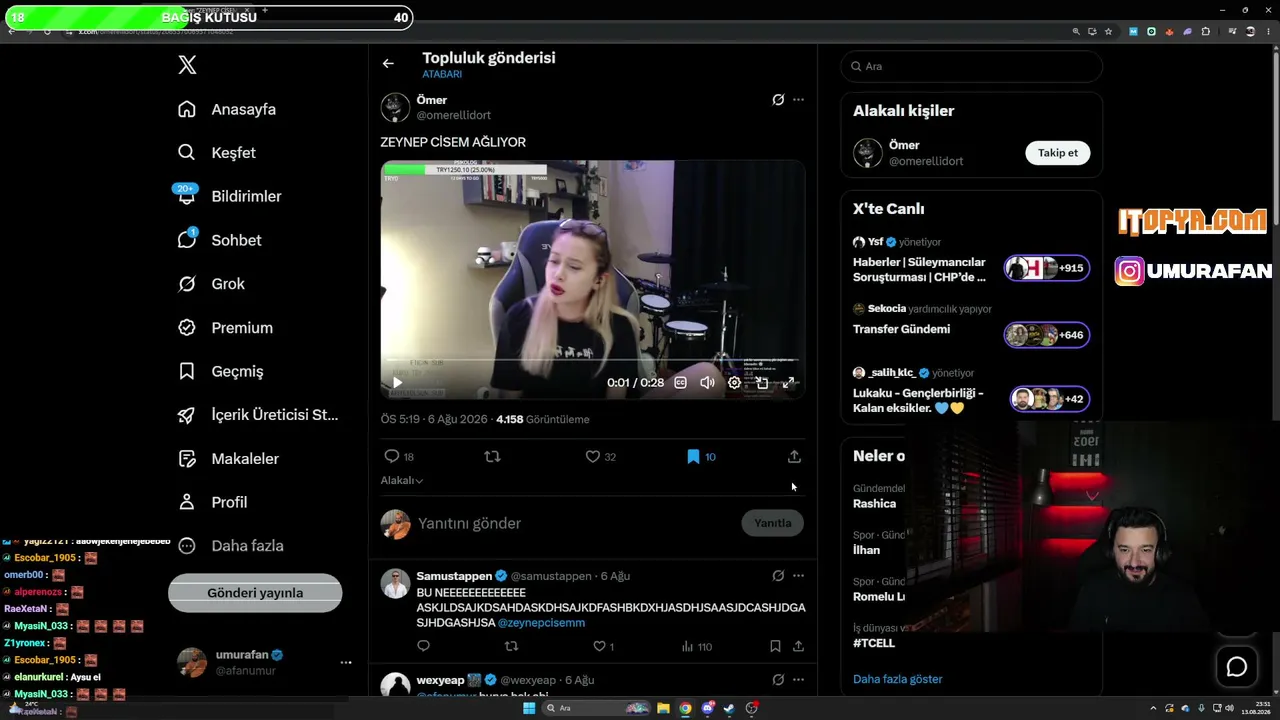Image resolution: width=1280 pixels, height=720 pixels.
Task: Click the Yanıtını gönder reply field
Action: pos(575,523)
